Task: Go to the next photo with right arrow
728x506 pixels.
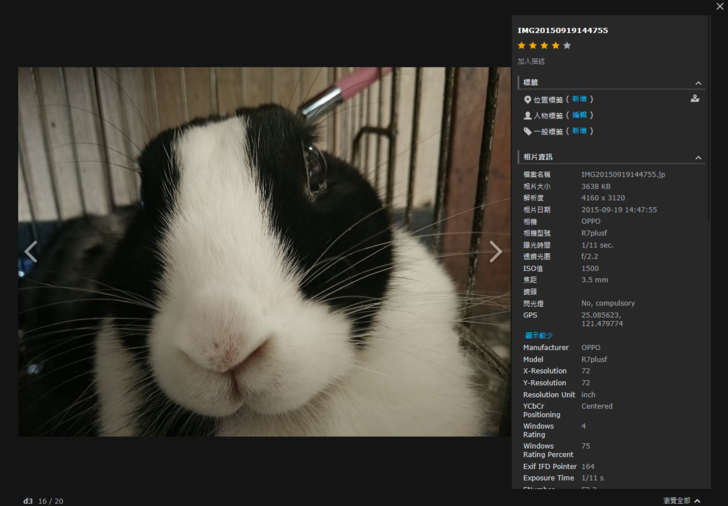Action: point(495,252)
